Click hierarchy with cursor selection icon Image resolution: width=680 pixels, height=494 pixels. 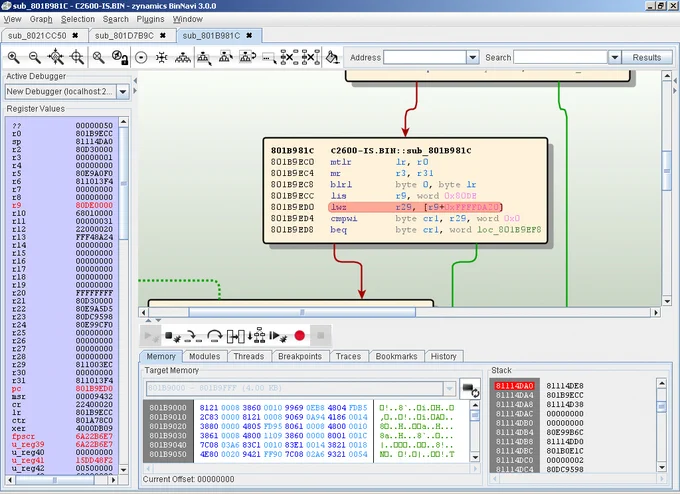point(204,57)
